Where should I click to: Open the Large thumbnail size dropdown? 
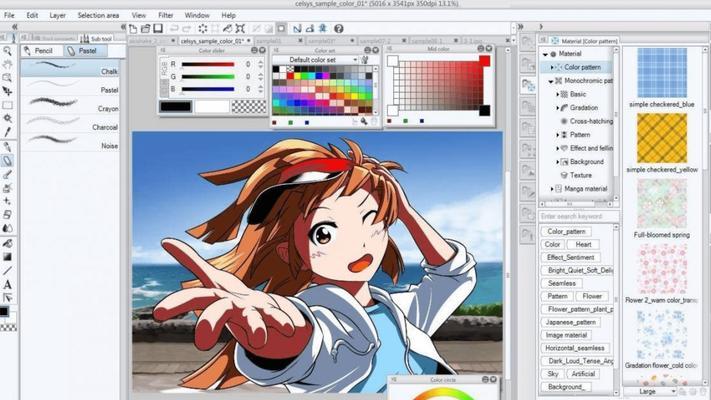650,391
